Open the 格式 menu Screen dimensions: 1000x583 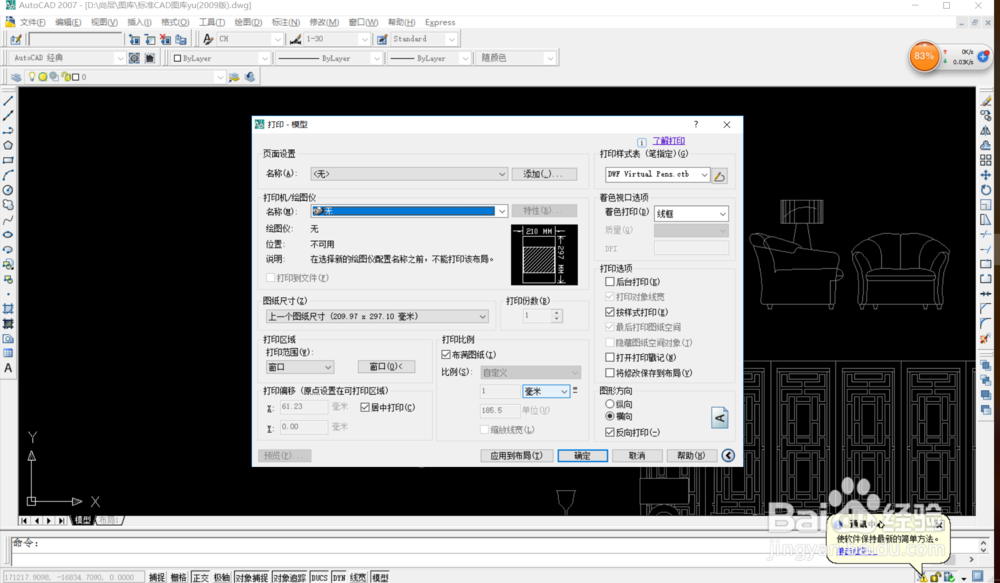175,22
